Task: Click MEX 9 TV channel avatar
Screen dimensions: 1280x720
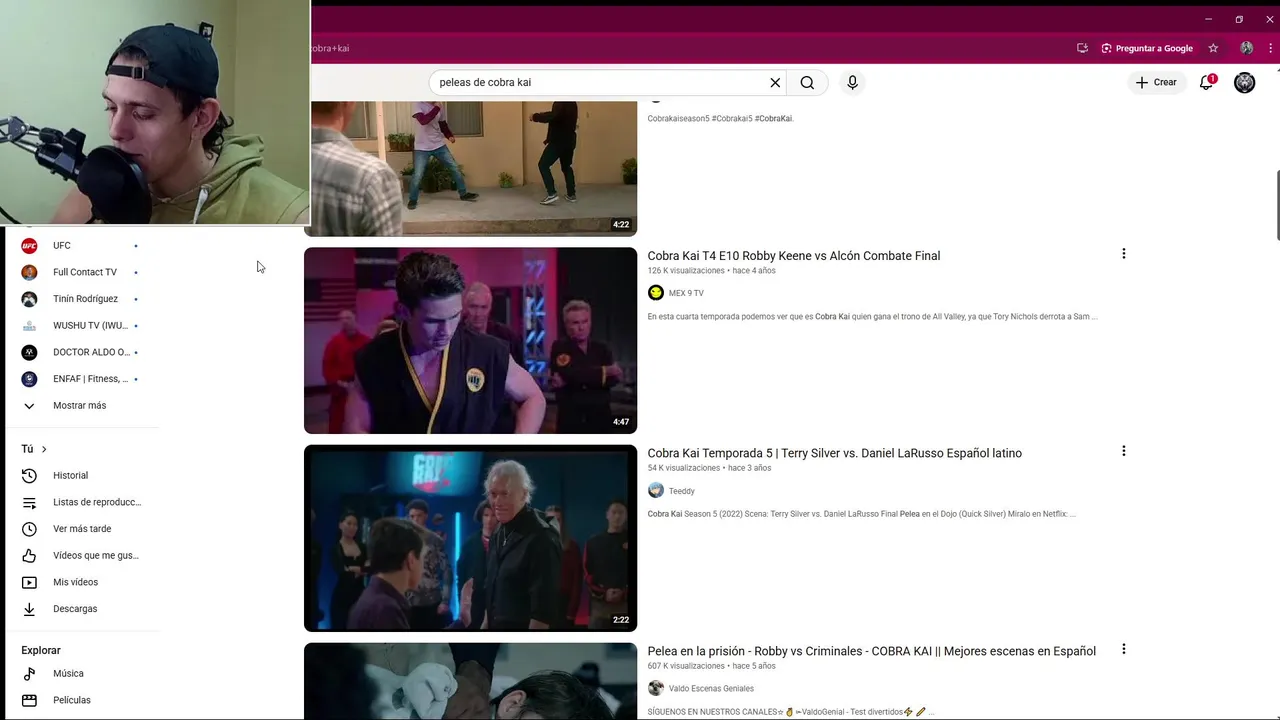Action: click(656, 293)
